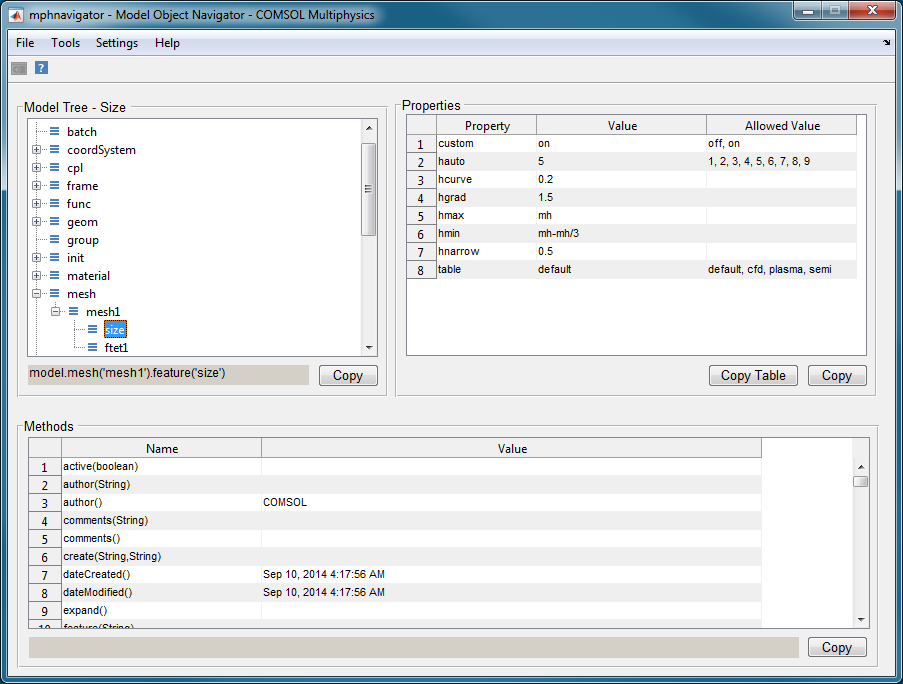Viewport: 903px width, 684px height.
Task: Collapse the mesh1 tree node
Action: click(55, 312)
